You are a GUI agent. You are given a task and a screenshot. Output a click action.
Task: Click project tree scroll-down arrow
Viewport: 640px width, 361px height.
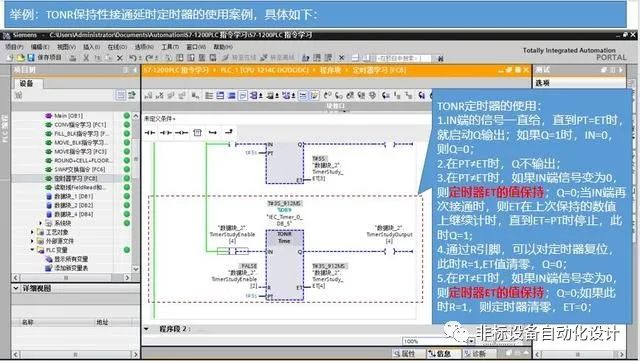tap(136, 268)
